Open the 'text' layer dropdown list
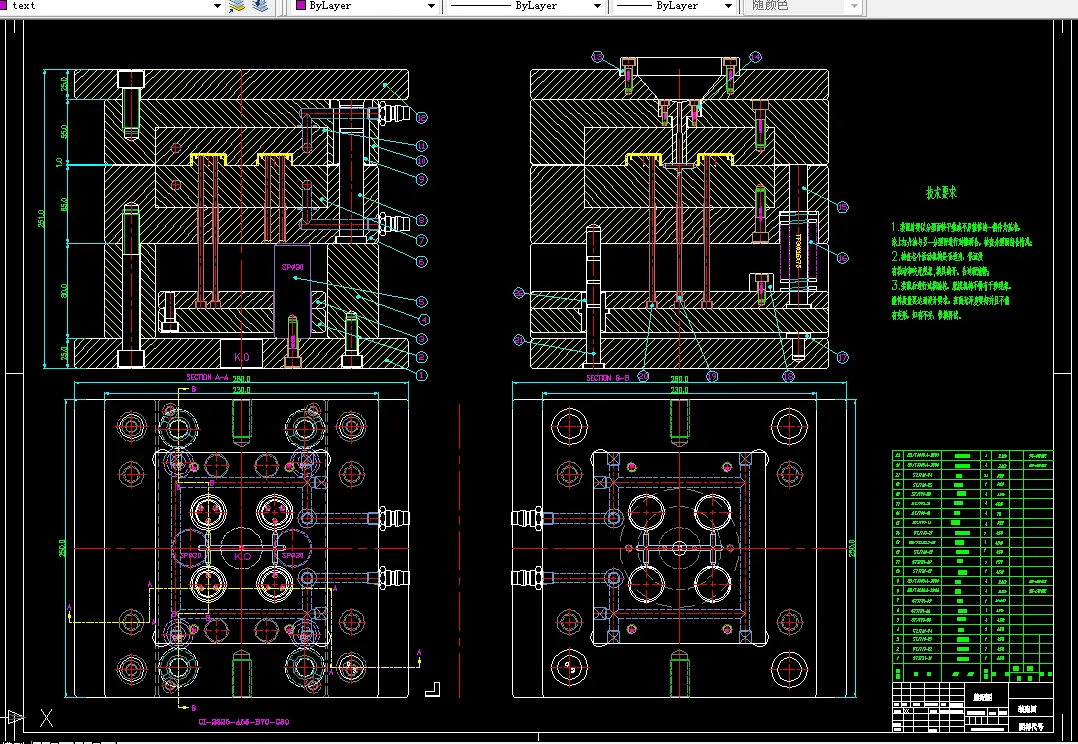 click(218, 6)
